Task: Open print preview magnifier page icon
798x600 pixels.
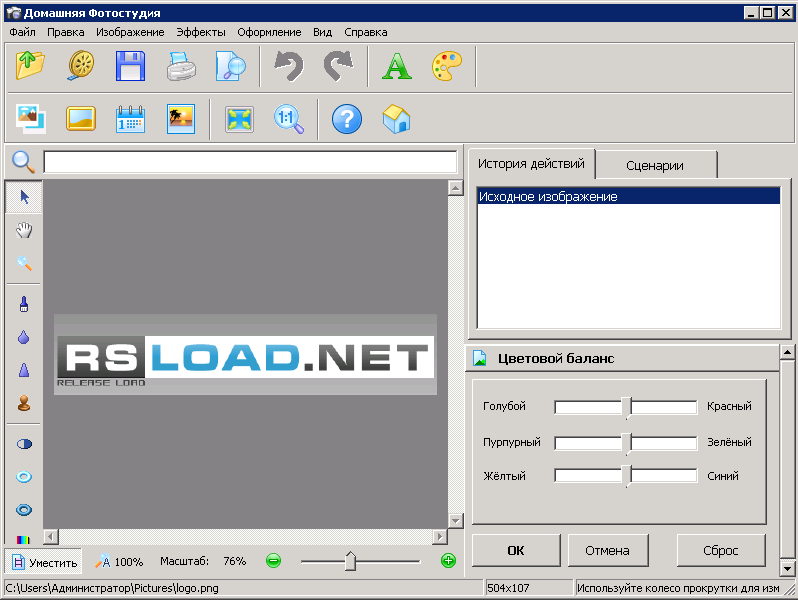Action: 231,66
